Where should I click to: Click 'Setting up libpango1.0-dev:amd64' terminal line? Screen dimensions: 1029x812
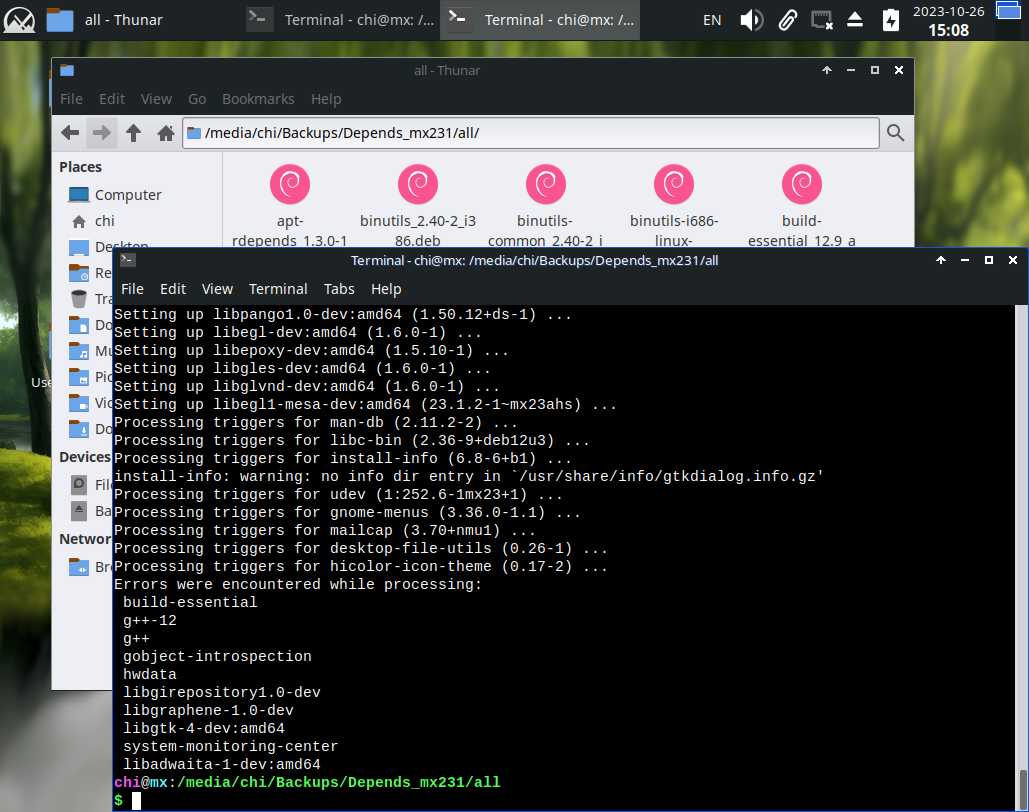coord(343,314)
